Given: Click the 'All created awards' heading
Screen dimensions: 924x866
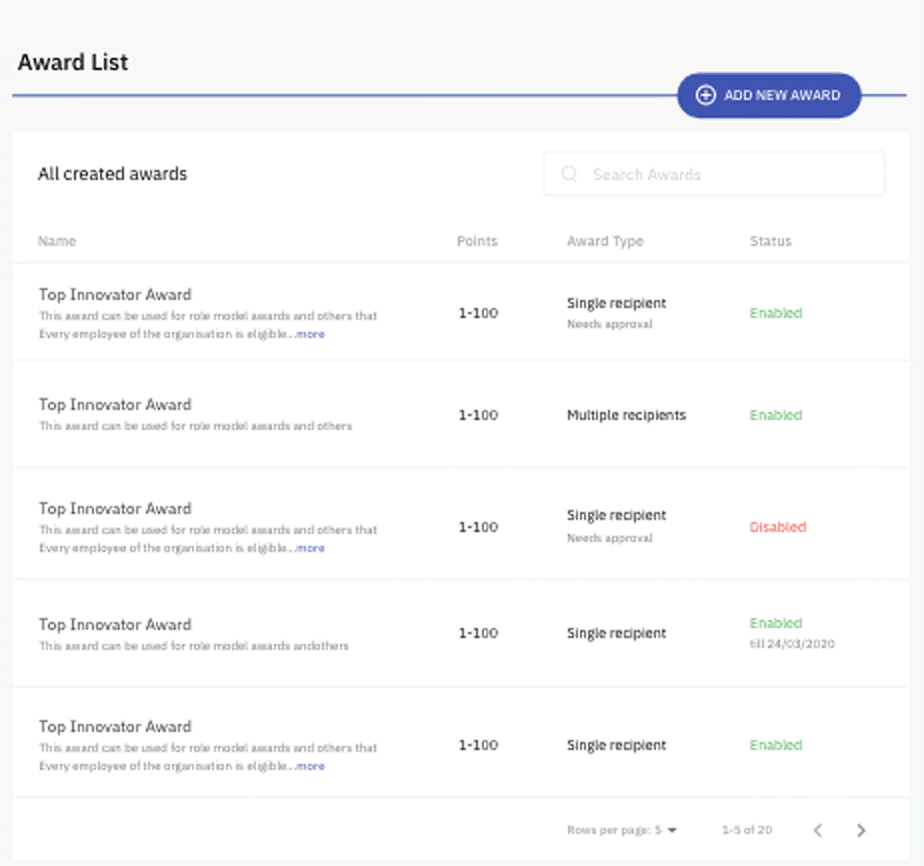Looking at the screenshot, I should coord(113,174).
